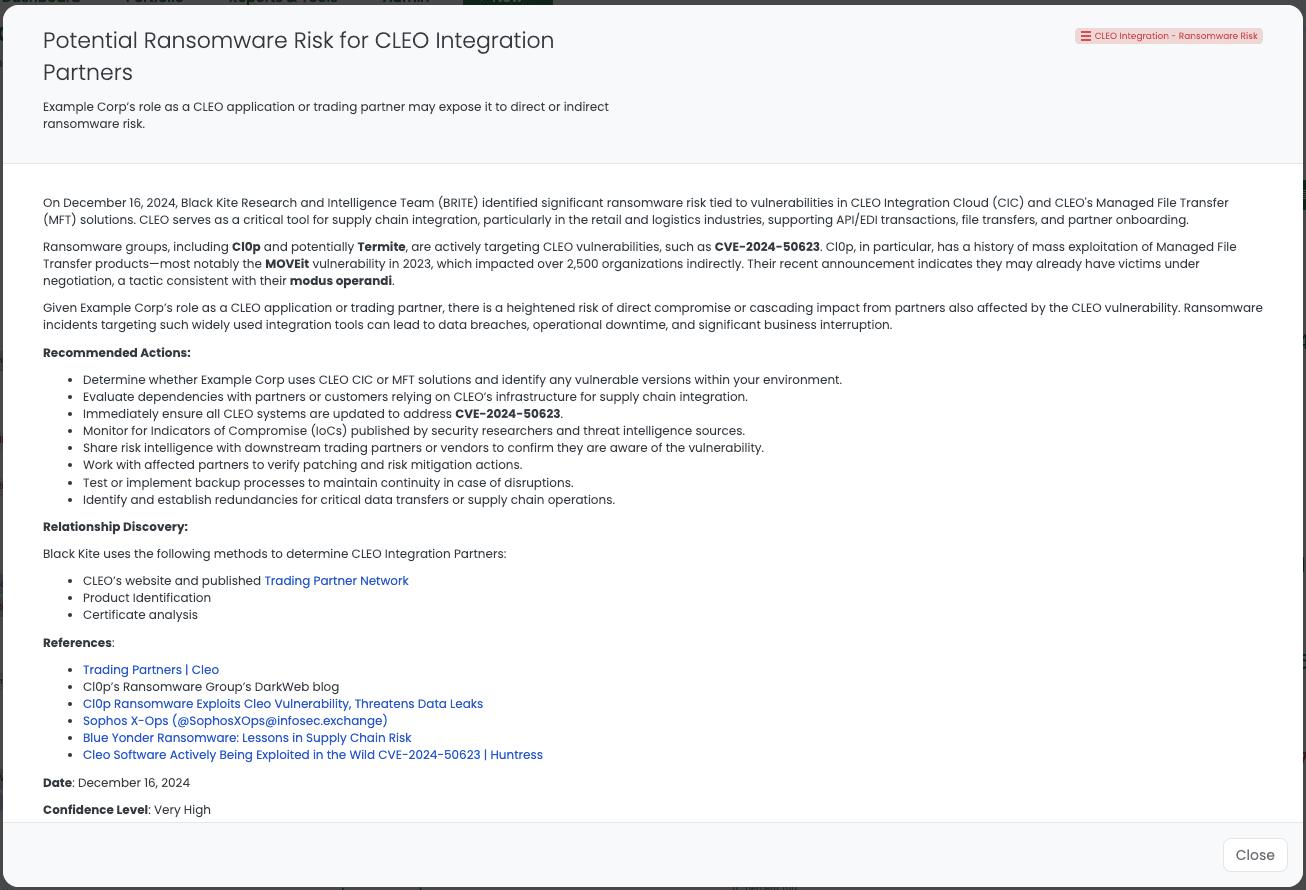Click the Relationship Discovery heading
The image size is (1306, 890).
pyautogui.click(x=117, y=526)
